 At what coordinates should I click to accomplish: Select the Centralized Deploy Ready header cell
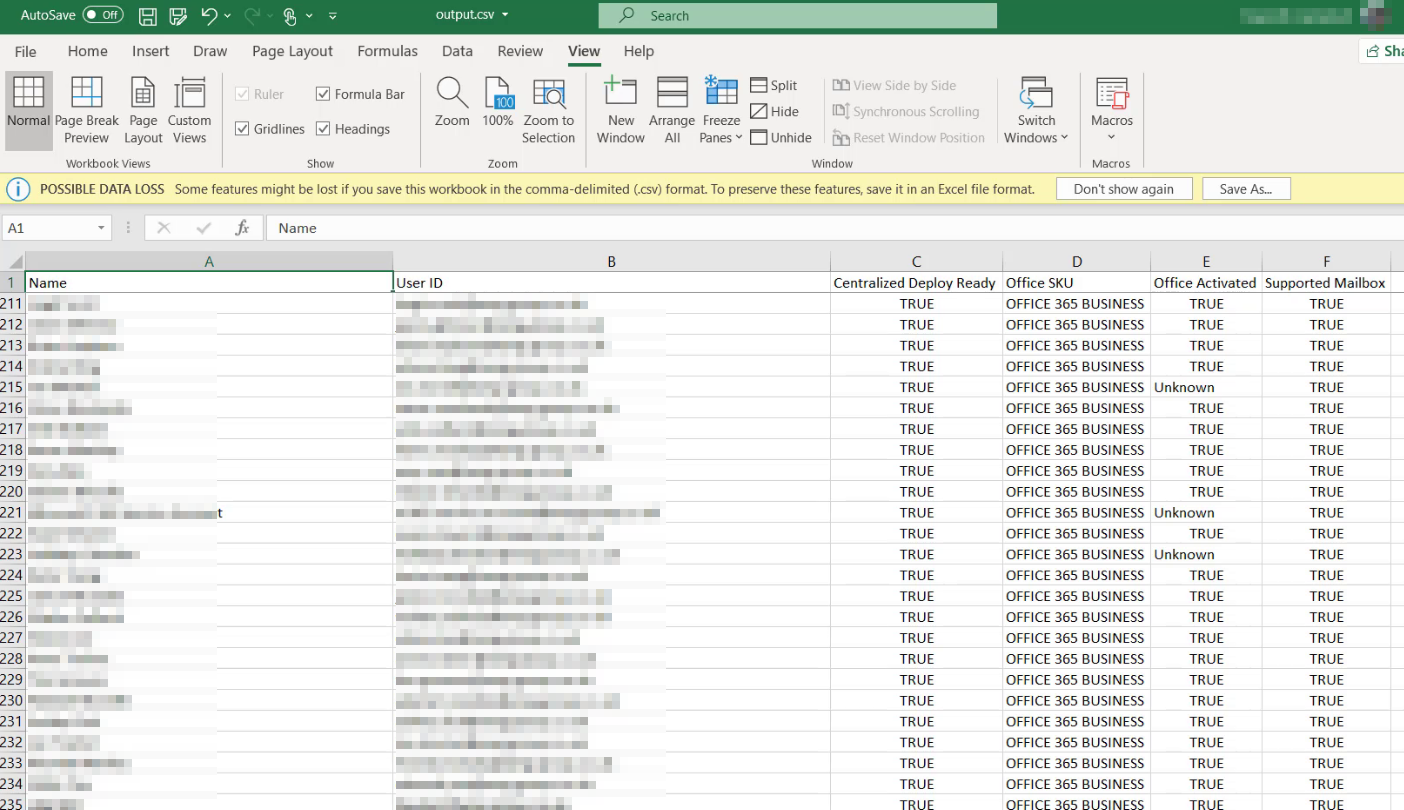916,283
